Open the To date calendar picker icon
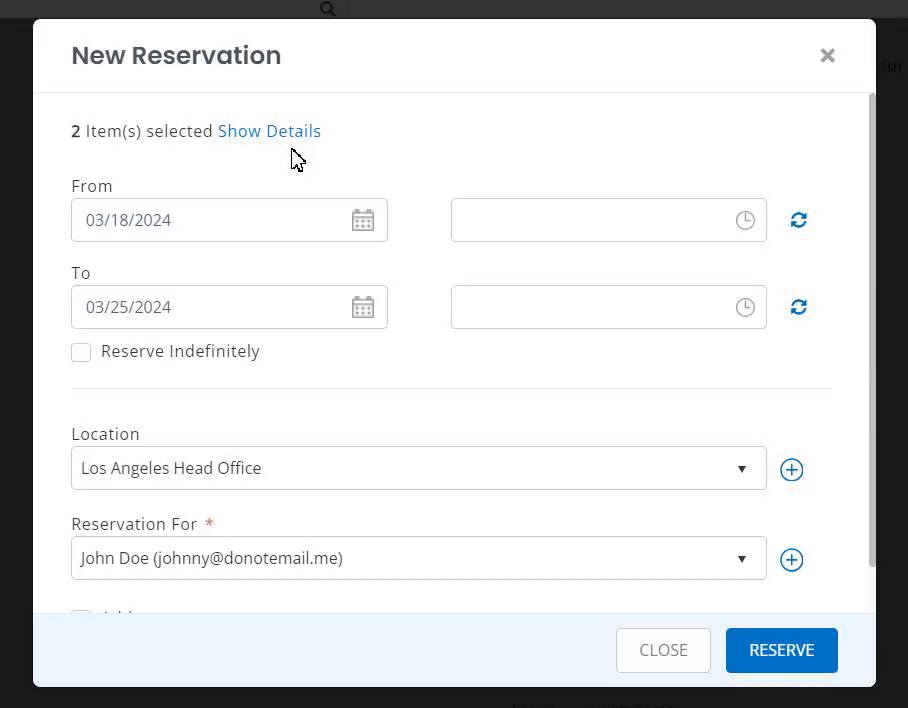This screenshot has height=708, width=908. coord(363,307)
